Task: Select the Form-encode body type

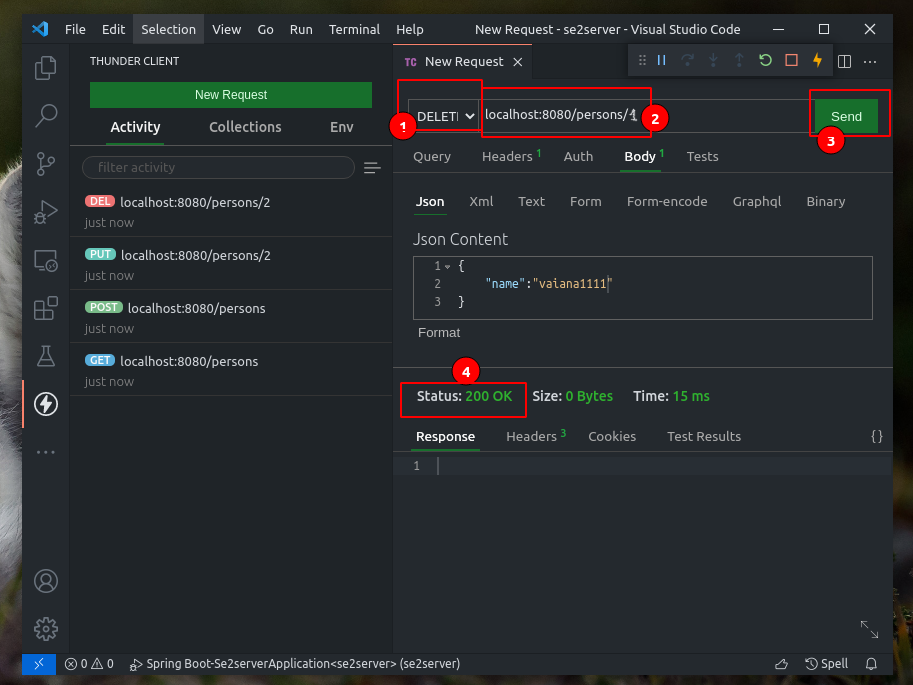Action: [x=667, y=202]
